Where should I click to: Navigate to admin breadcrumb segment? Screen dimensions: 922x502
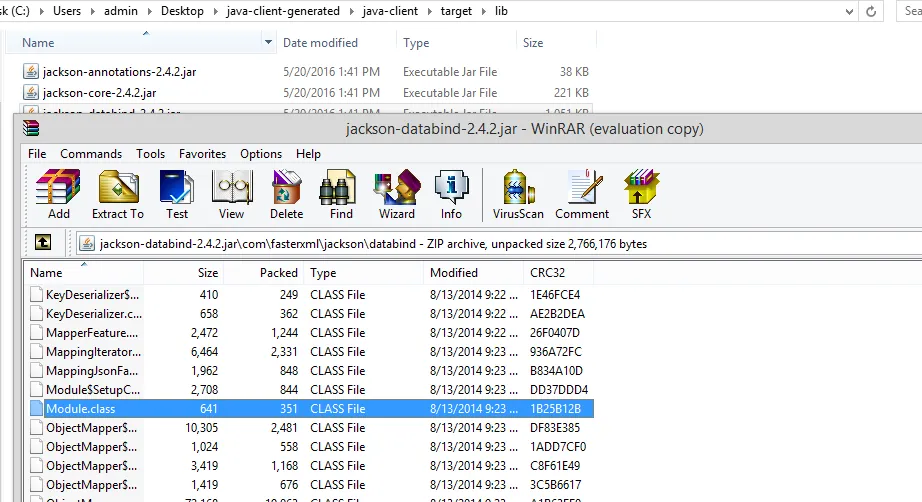pos(121,11)
